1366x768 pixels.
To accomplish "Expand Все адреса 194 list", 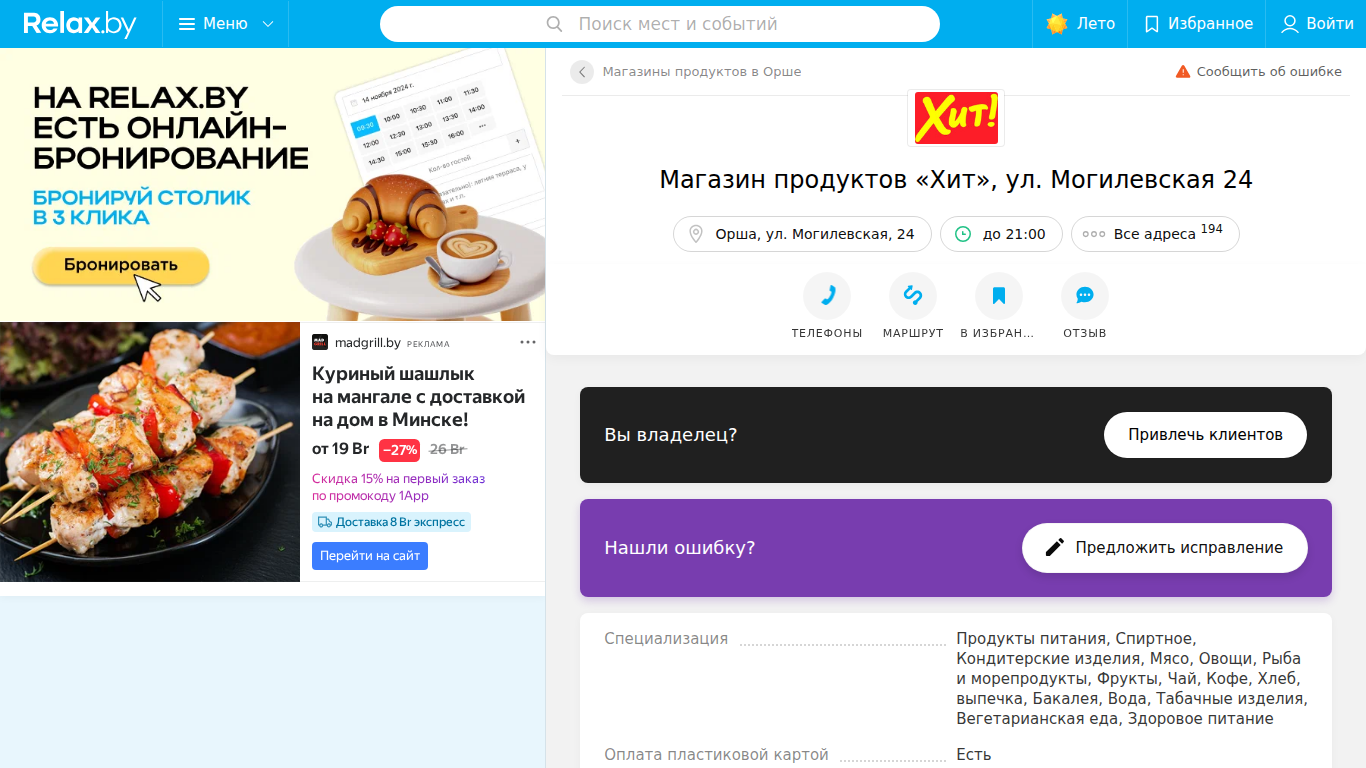I will 1155,234.
